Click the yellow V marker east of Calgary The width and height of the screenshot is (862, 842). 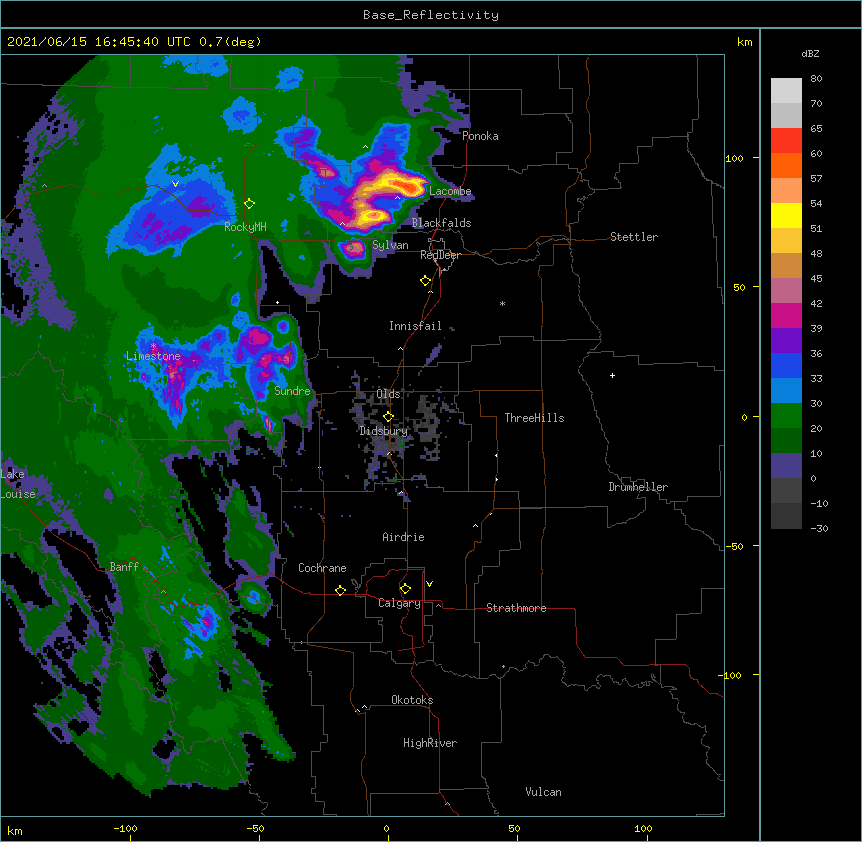(429, 584)
